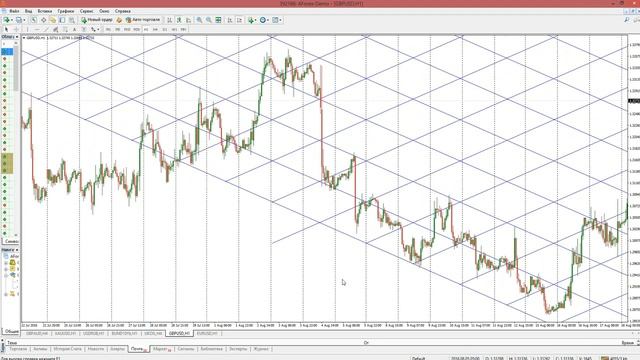Switch timeframe to M1
640x360 pixels.
(x=108, y=29)
